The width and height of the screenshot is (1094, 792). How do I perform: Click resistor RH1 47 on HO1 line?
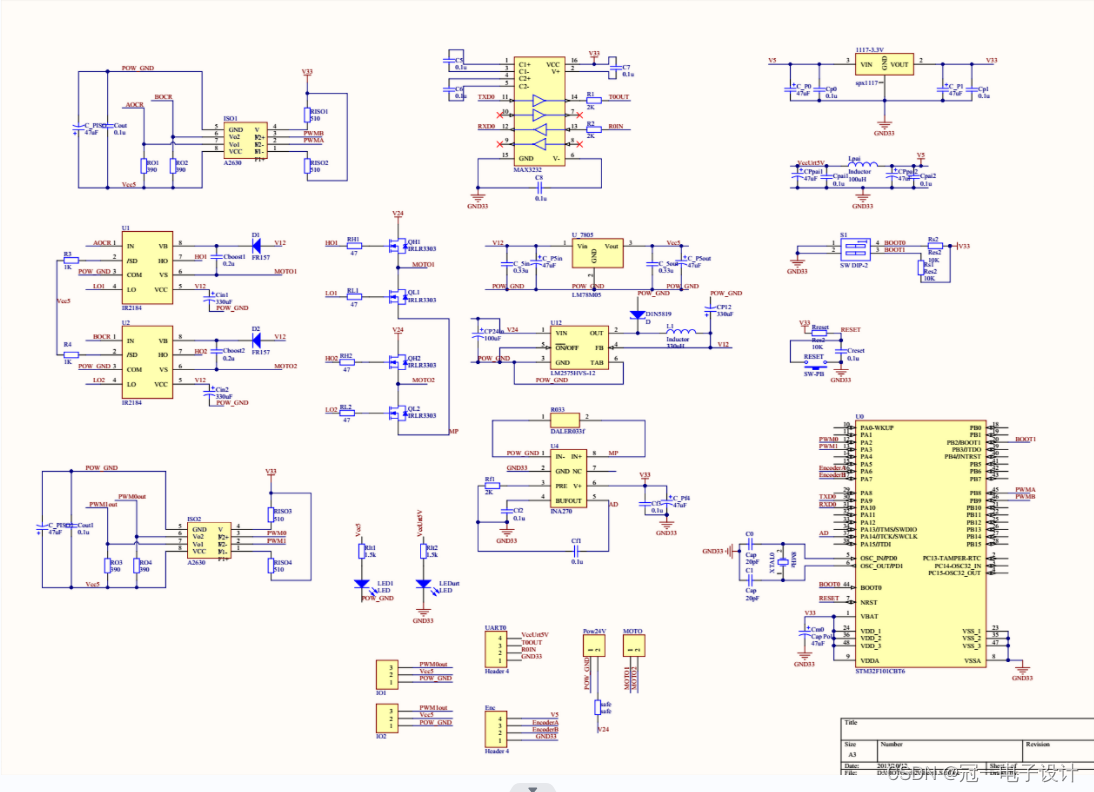[354, 246]
